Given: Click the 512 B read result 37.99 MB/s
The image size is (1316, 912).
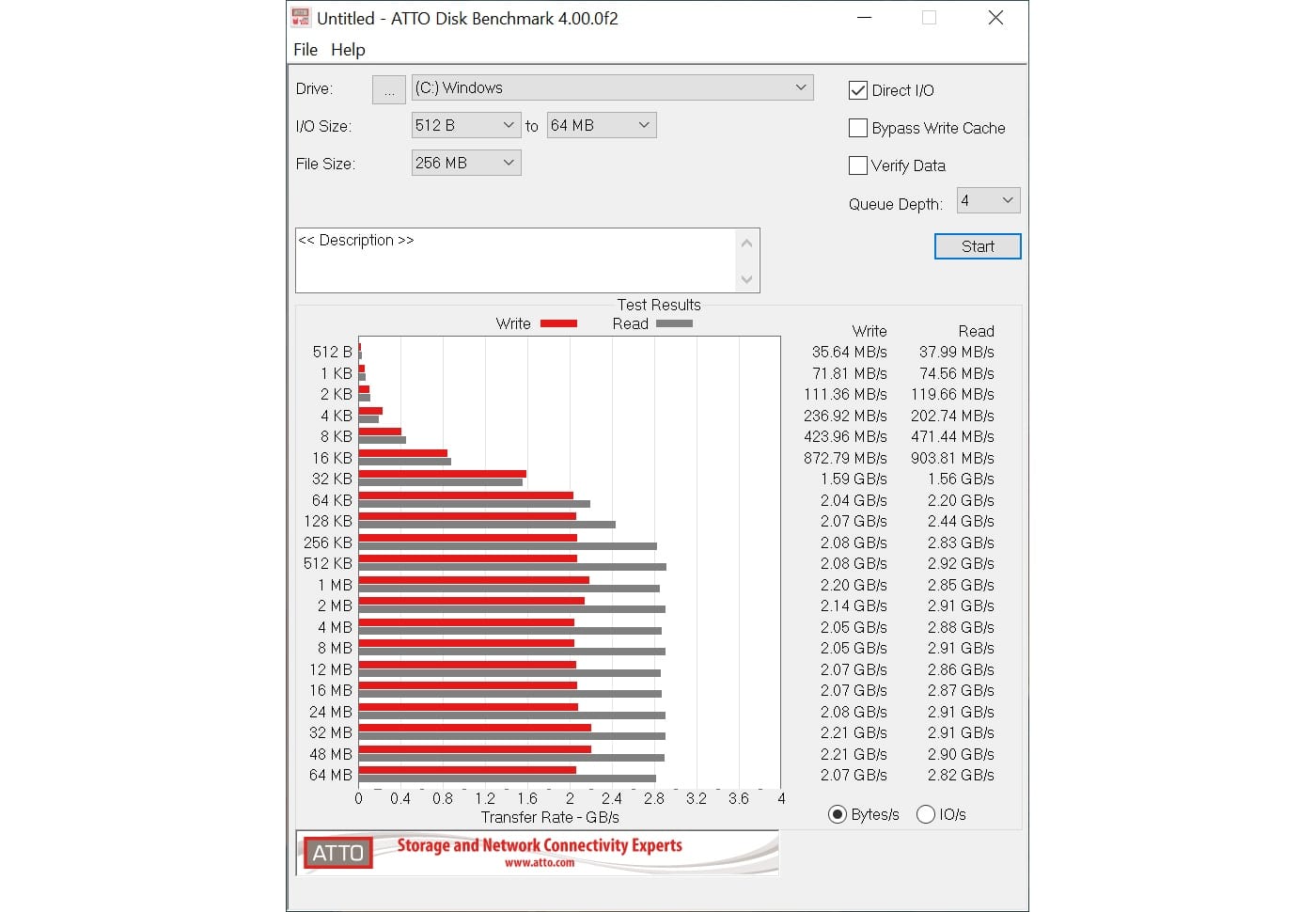Looking at the screenshot, I should [956, 352].
